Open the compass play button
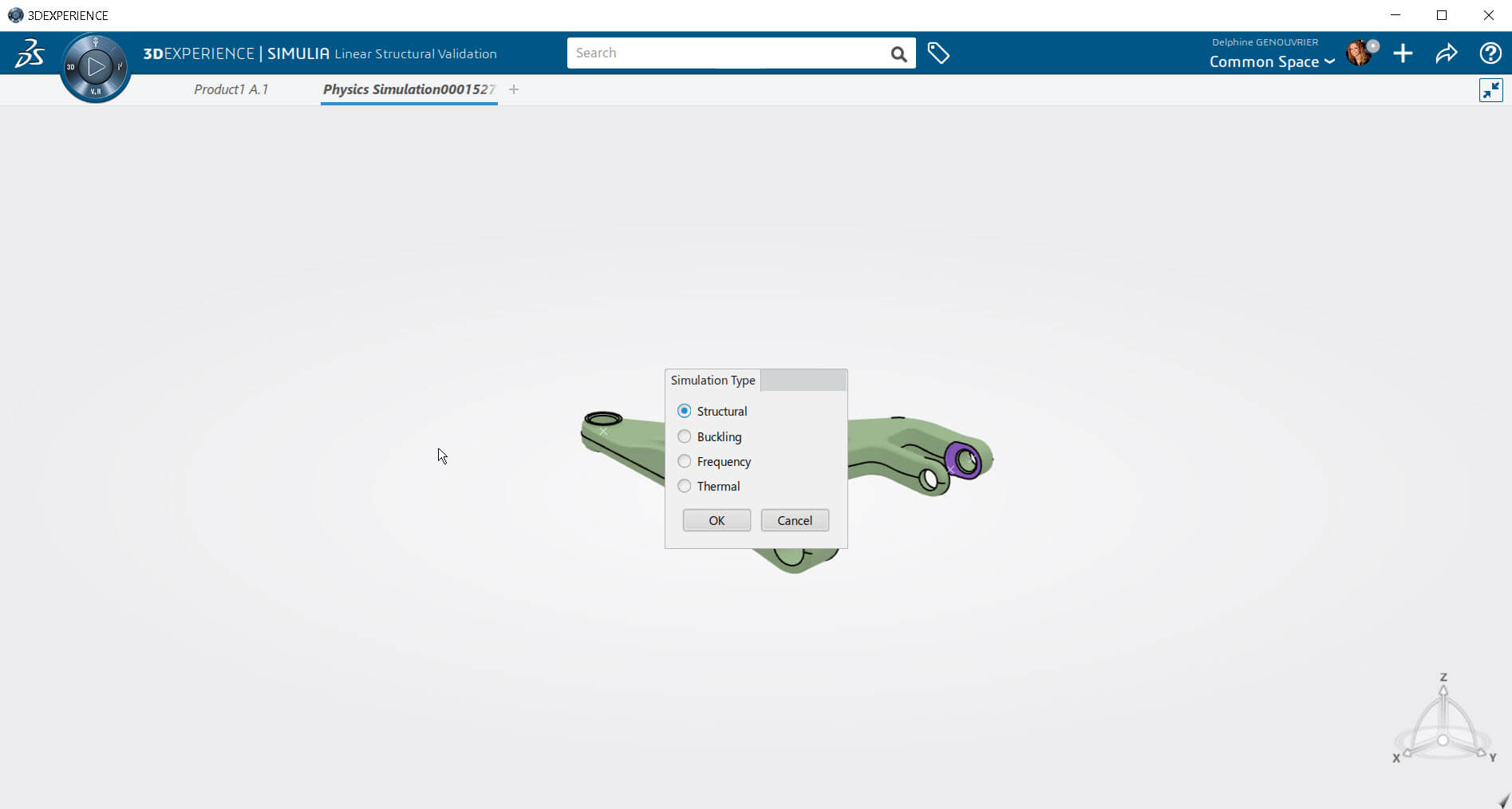1512x809 pixels. pyautogui.click(x=96, y=67)
